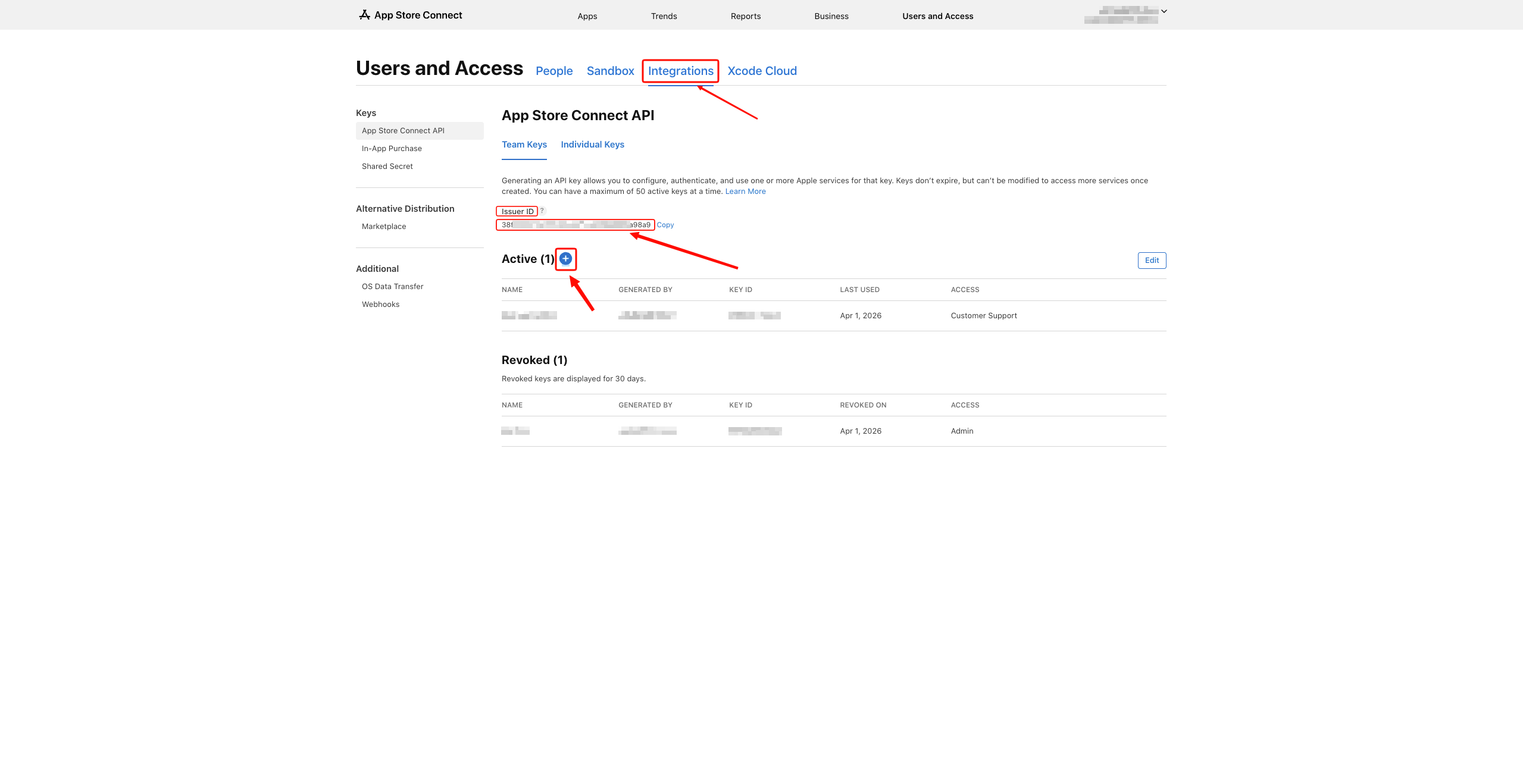Click Generated By cell in revoked key row
This screenshot has height=784, width=1523.
click(x=648, y=431)
